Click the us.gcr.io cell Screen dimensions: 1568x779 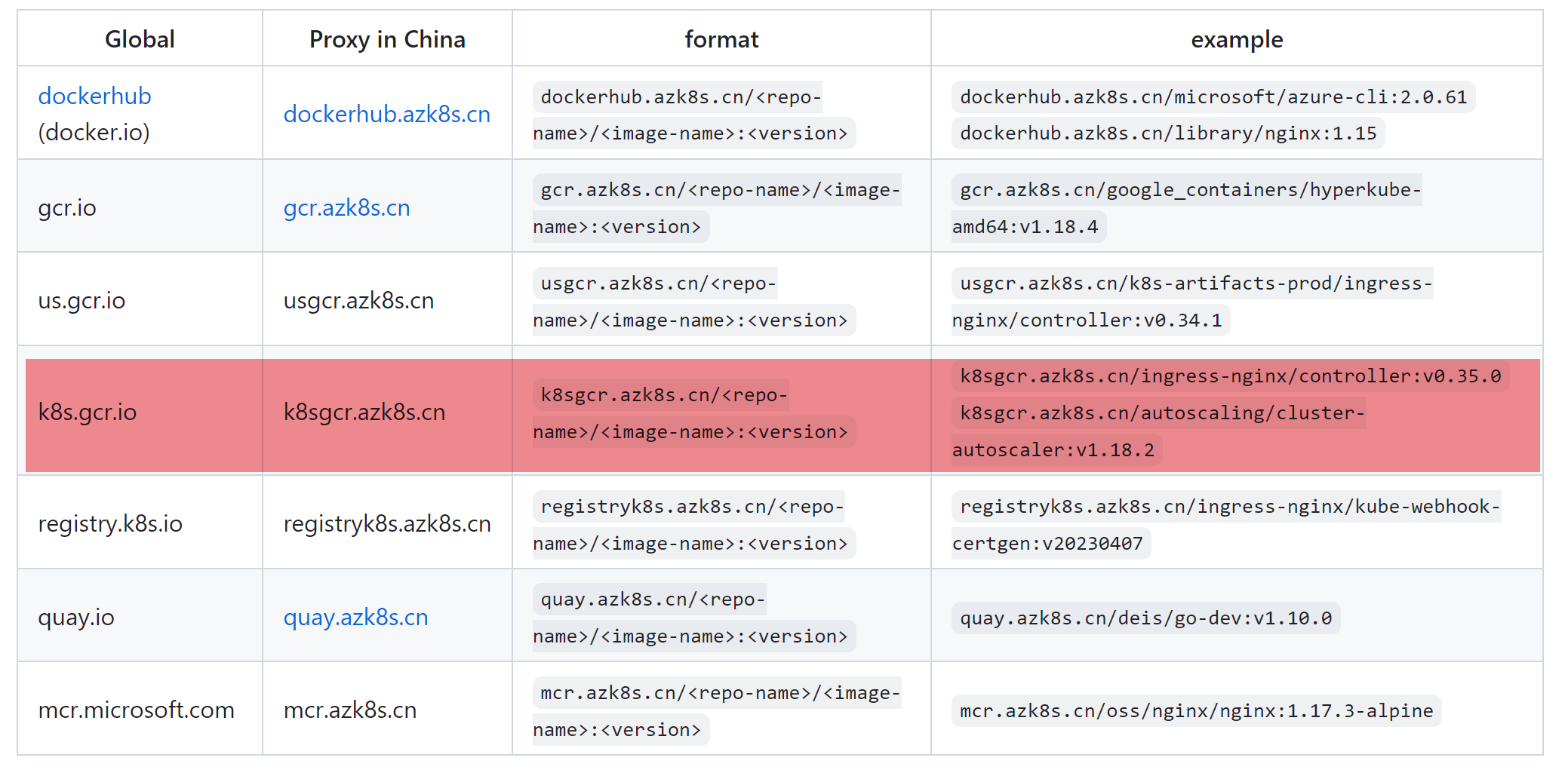pos(81,300)
